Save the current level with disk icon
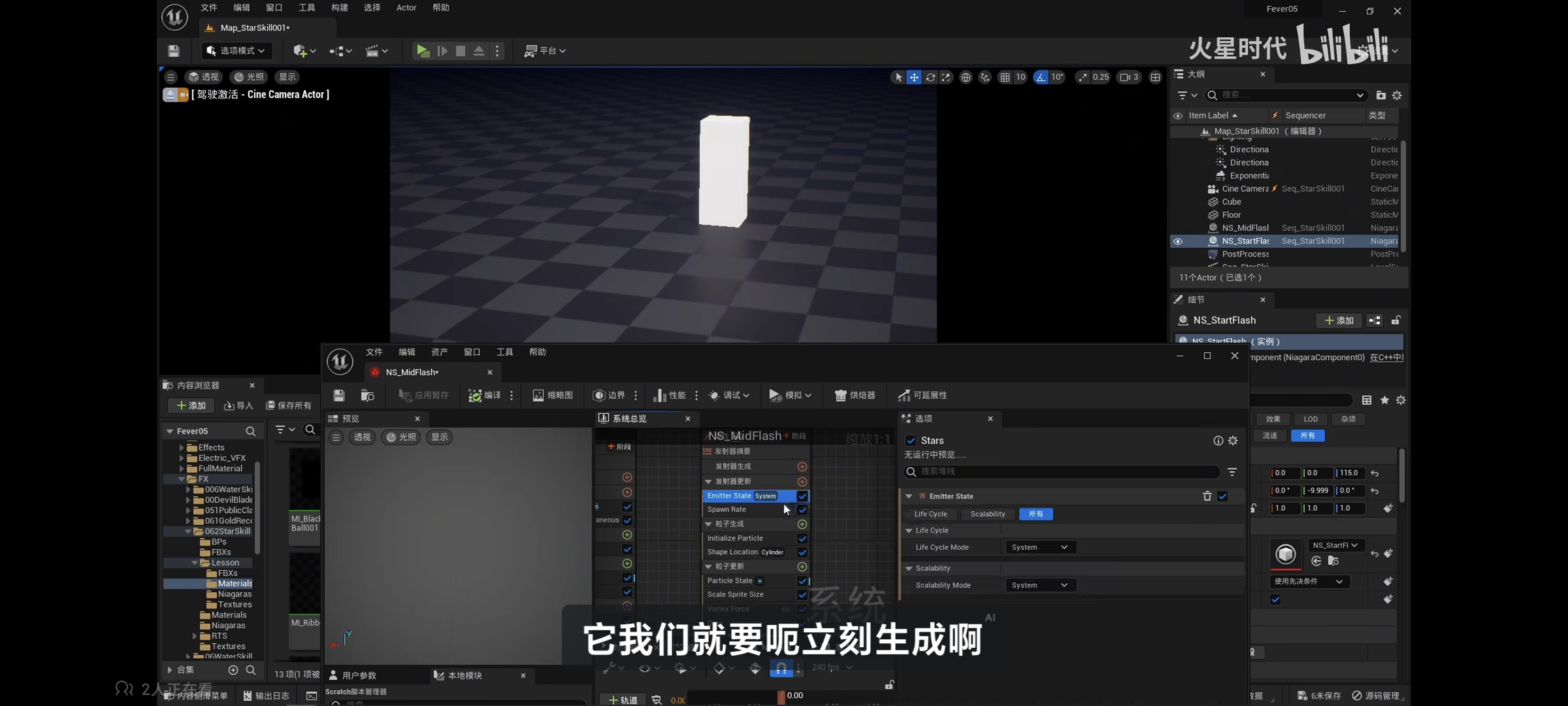 (x=173, y=51)
